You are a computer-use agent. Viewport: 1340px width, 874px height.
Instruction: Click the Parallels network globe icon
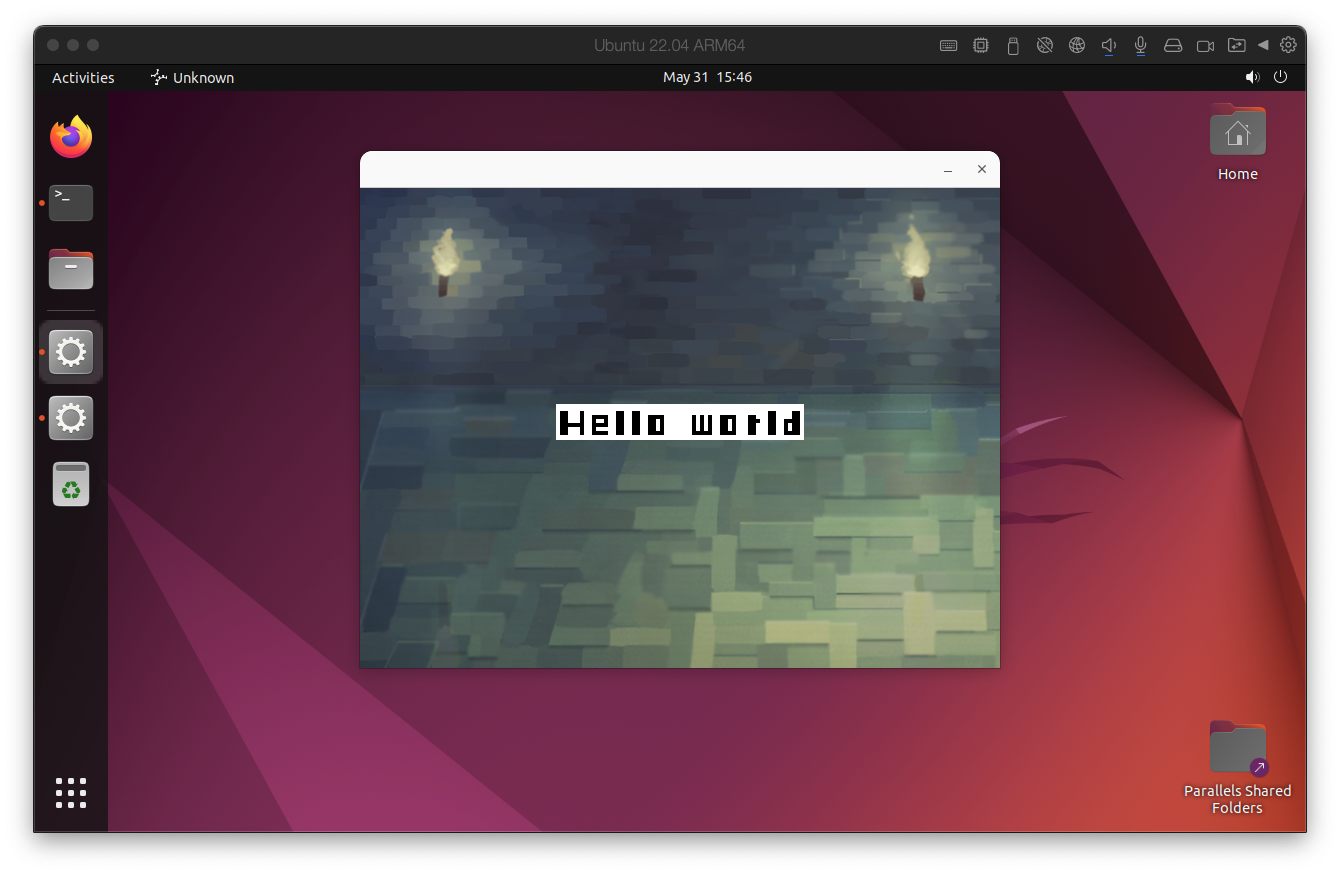1077,45
